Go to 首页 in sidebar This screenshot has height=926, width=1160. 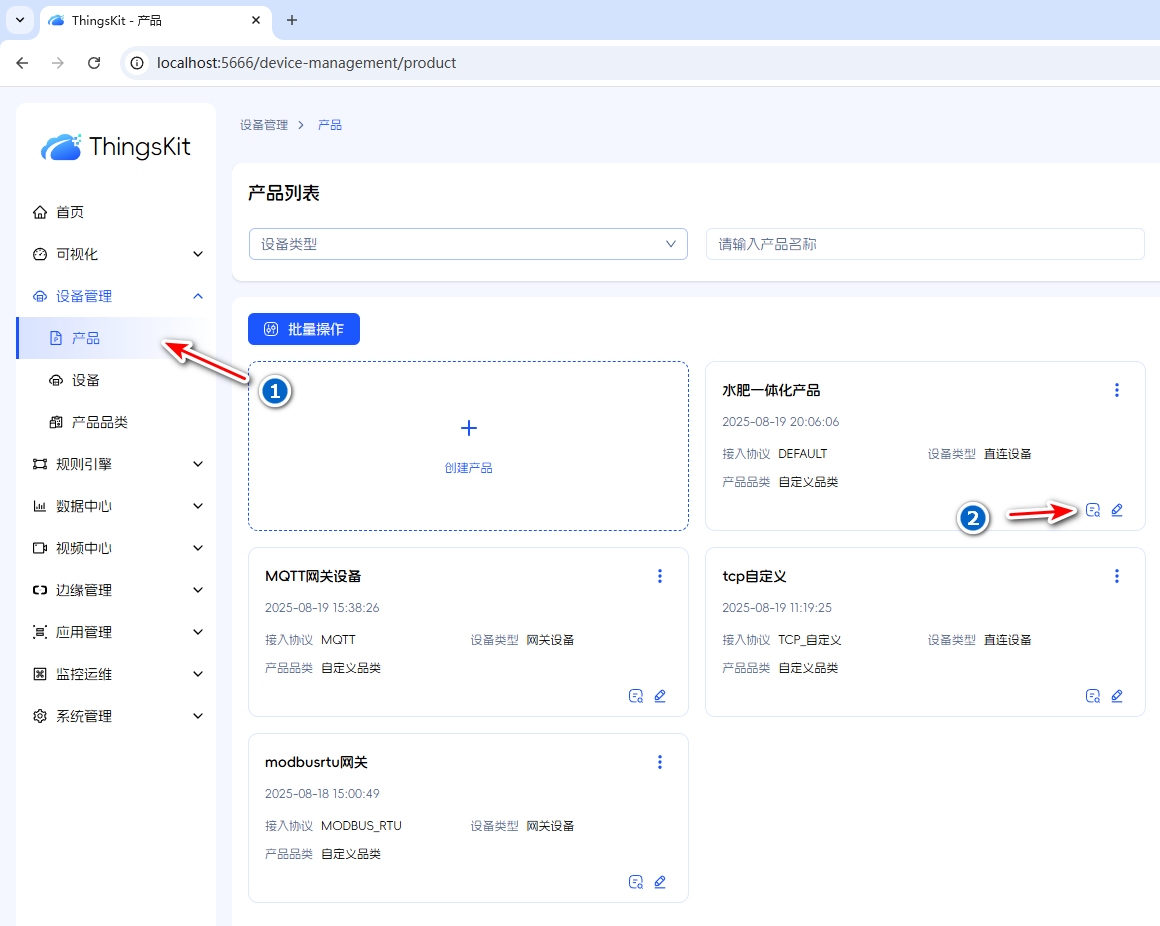pyautogui.click(x=70, y=212)
